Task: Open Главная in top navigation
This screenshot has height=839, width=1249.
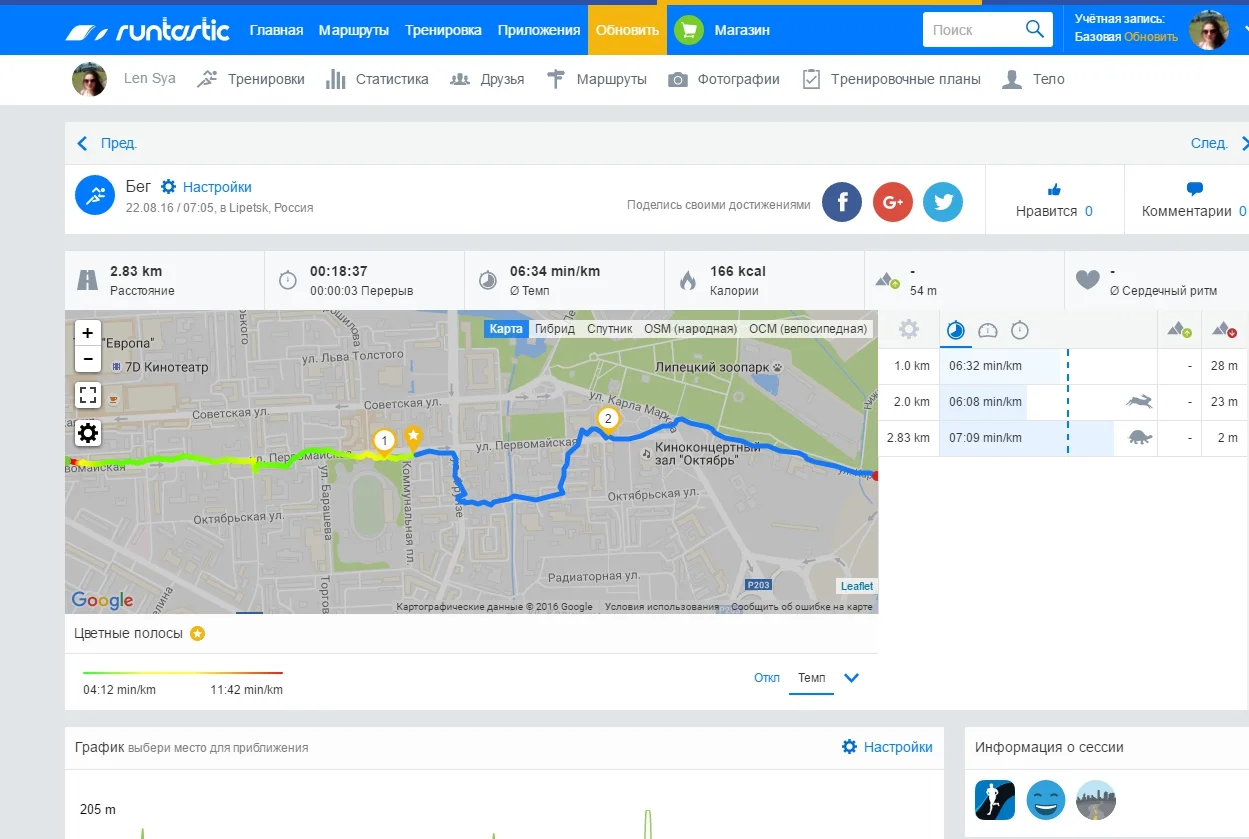Action: (276, 30)
